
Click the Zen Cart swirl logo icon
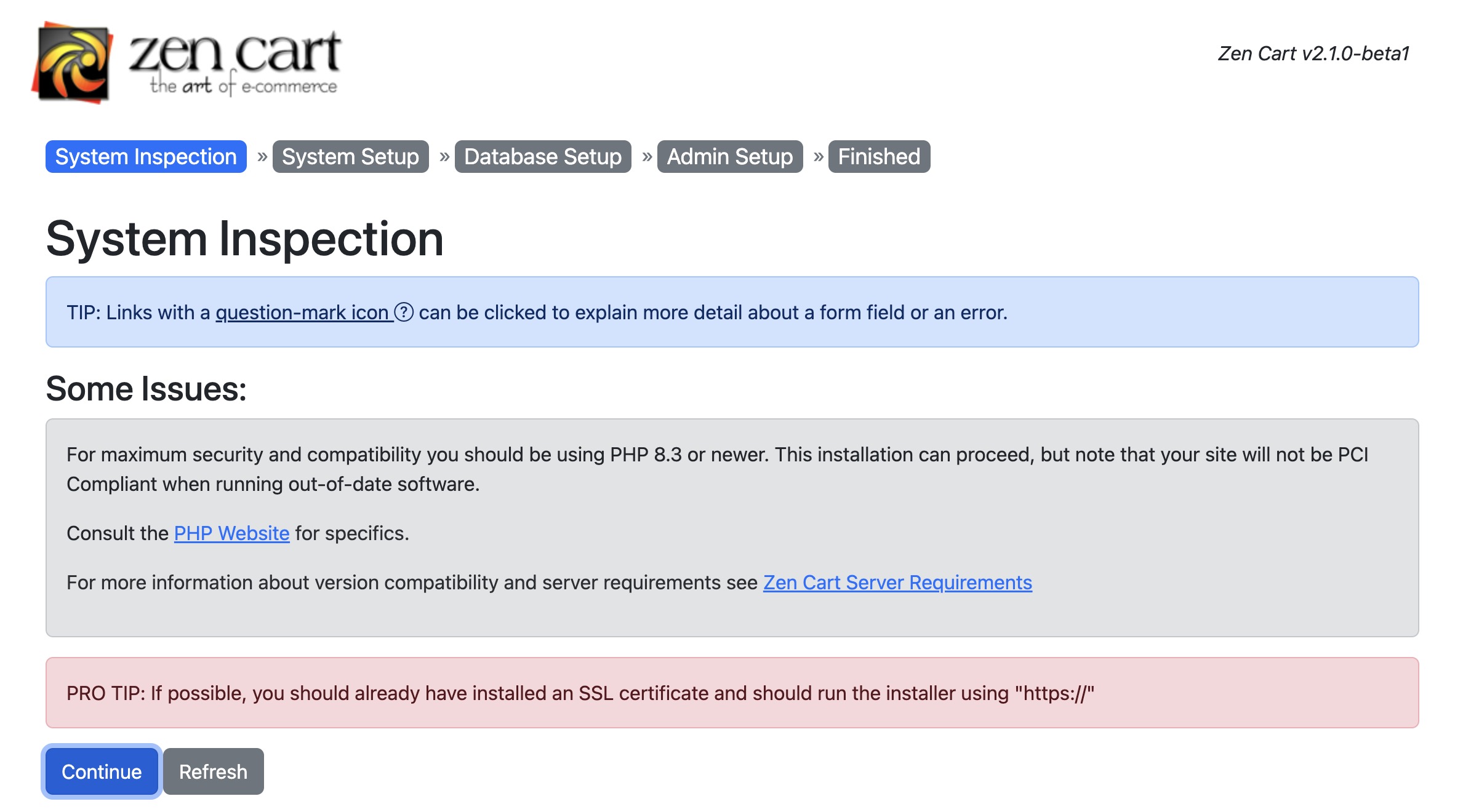point(73,63)
